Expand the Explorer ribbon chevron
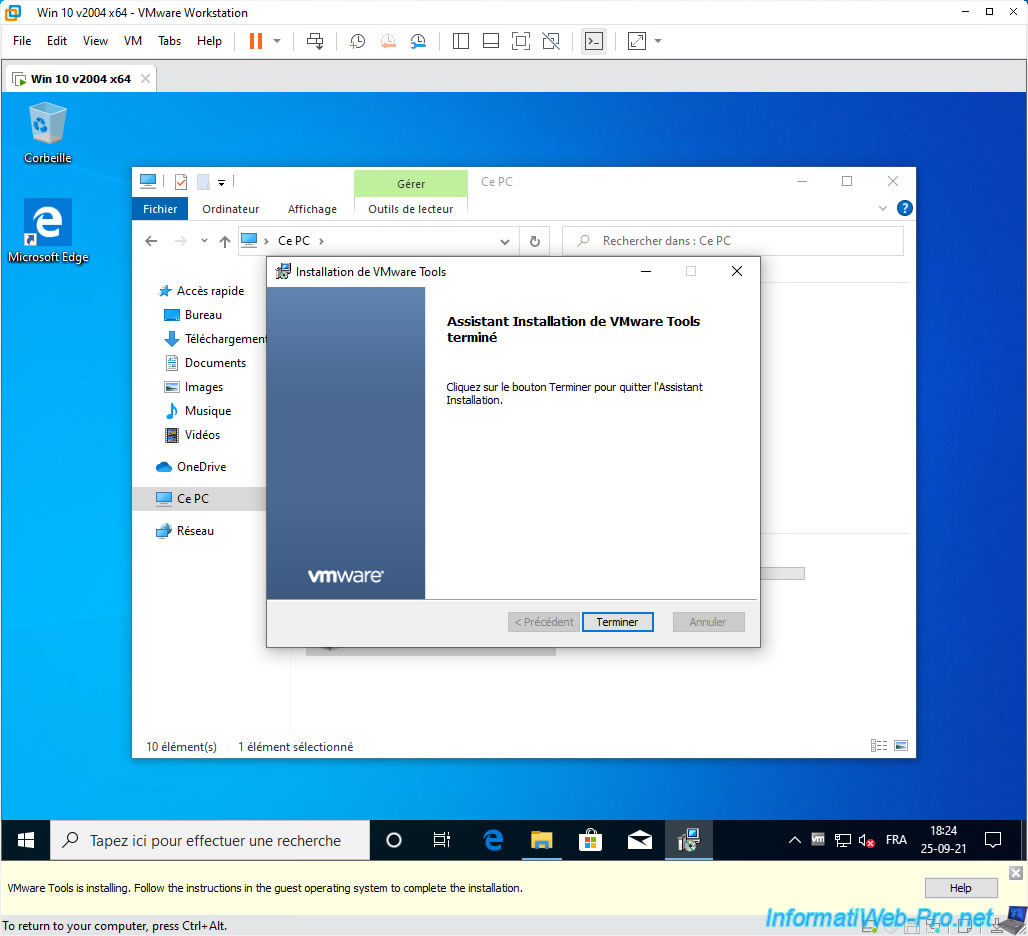Screen dimensions: 1028x936 click(882, 208)
